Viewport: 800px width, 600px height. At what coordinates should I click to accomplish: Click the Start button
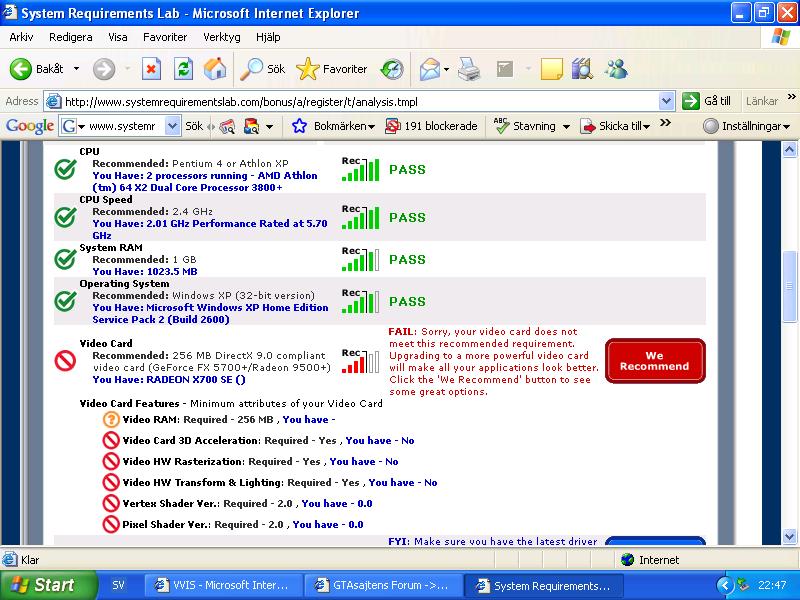(47, 585)
